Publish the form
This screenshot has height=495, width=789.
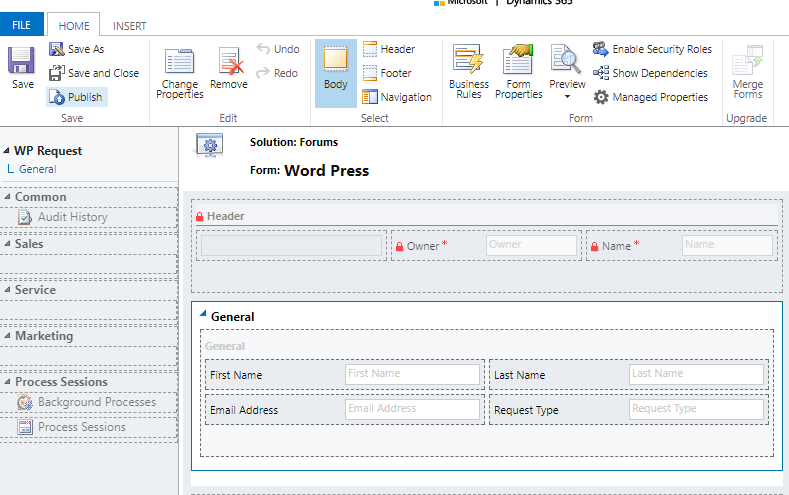tap(76, 97)
